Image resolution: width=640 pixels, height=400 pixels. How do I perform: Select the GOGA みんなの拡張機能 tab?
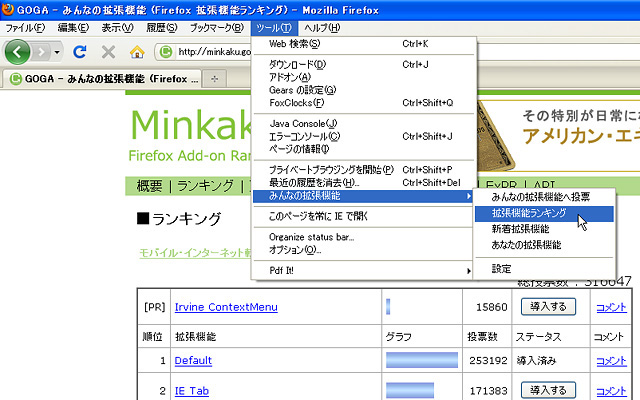(x=103, y=79)
